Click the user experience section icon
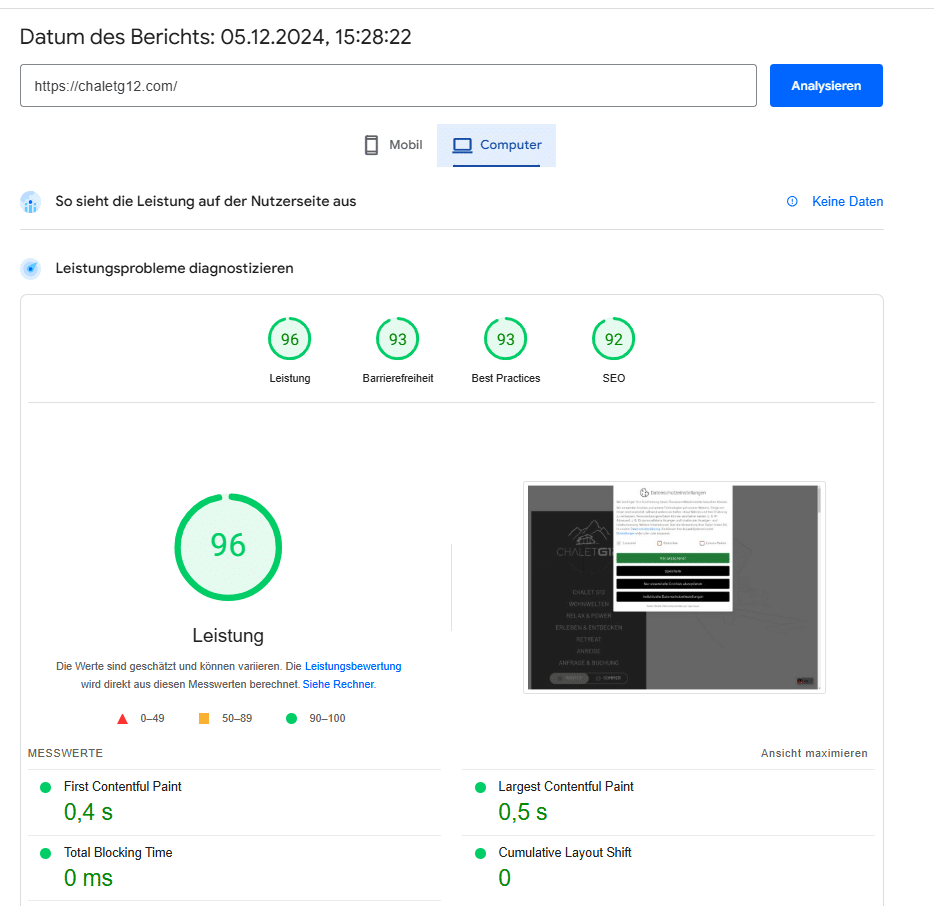Image resolution: width=934 pixels, height=906 pixels. click(x=30, y=202)
